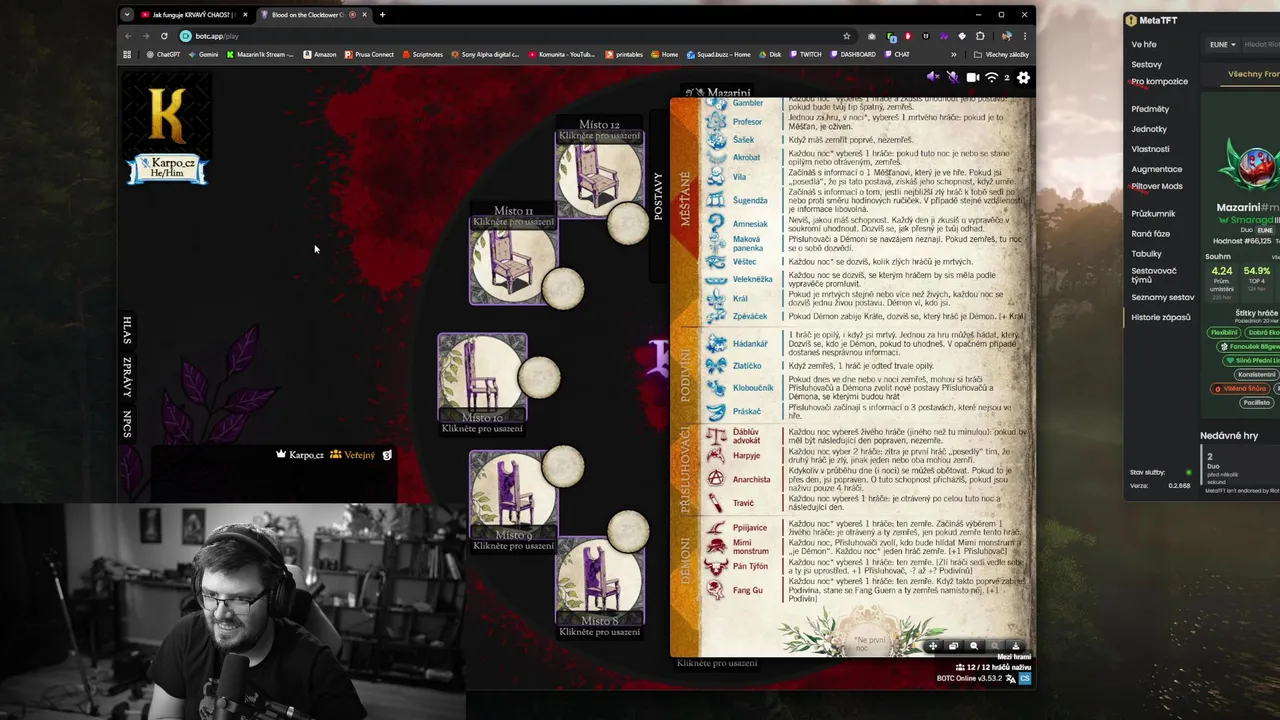Open the ZPRÁVY side tab
Screen dimensions: 1280x720
coord(127,378)
